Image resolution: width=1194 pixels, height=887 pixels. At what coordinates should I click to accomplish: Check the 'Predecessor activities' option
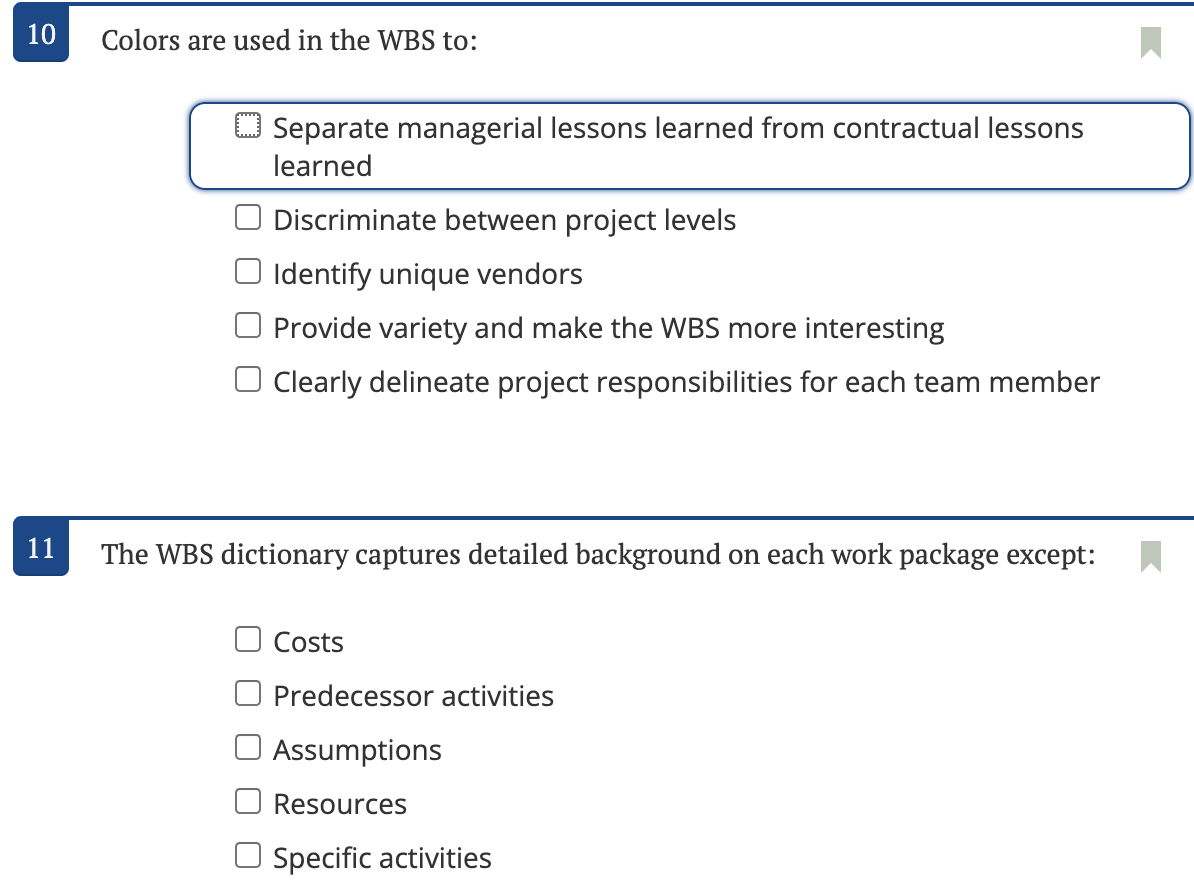click(247, 692)
